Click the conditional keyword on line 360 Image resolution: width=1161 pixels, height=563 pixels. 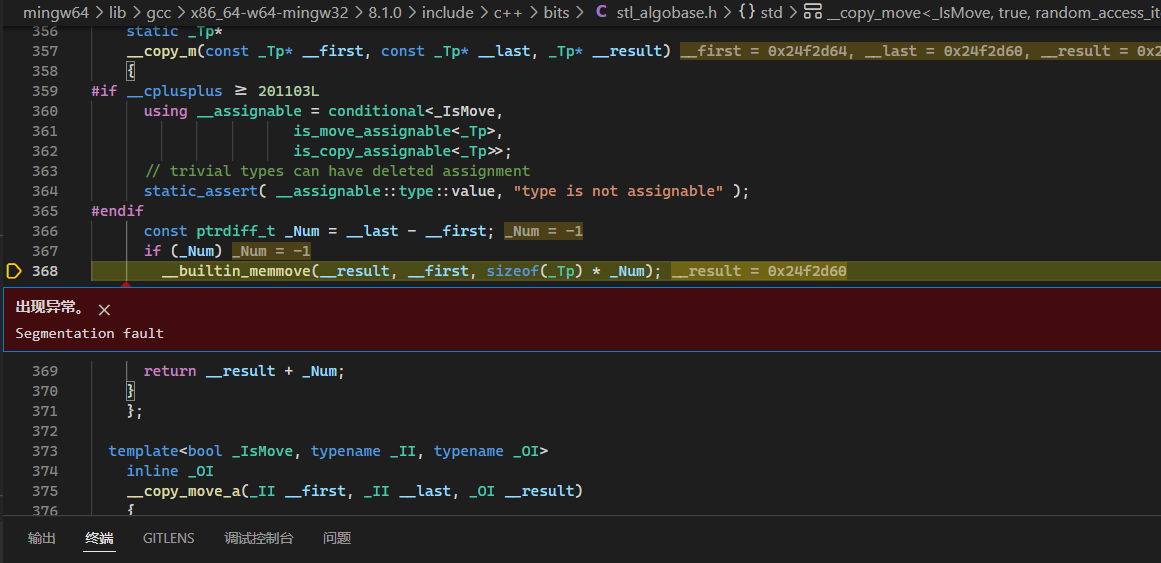click(377, 111)
